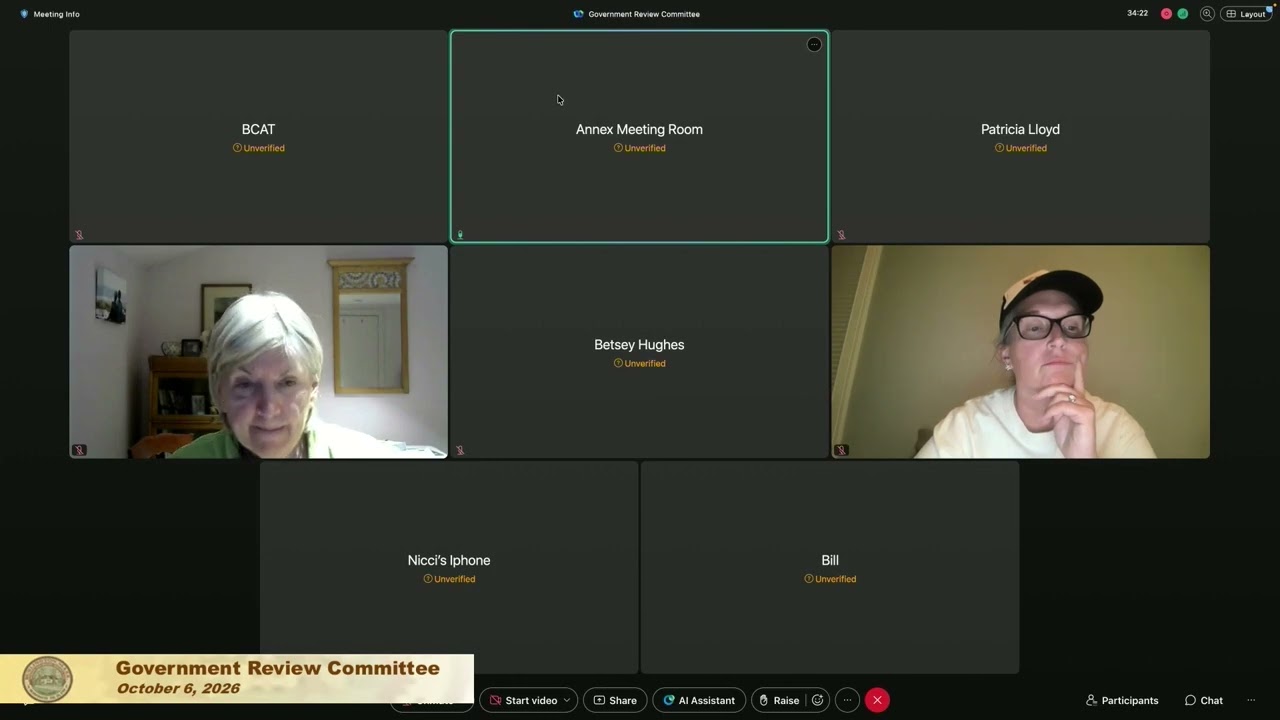Open options on Annex Meeting Room tile
Image resolution: width=1280 pixels, height=720 pixels.
[814, 44]
